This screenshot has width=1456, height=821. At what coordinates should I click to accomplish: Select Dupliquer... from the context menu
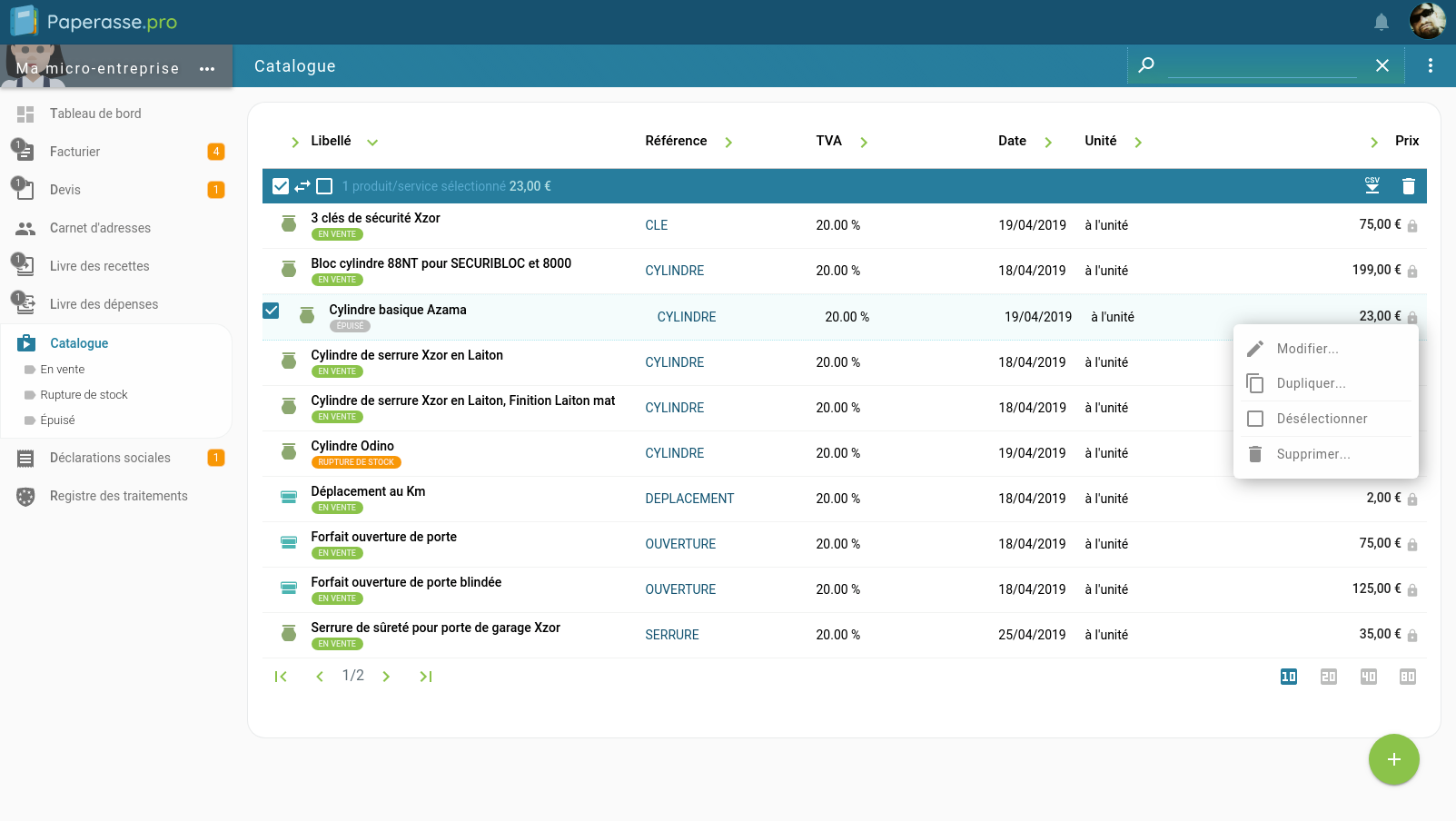[x=1311, y=383]
